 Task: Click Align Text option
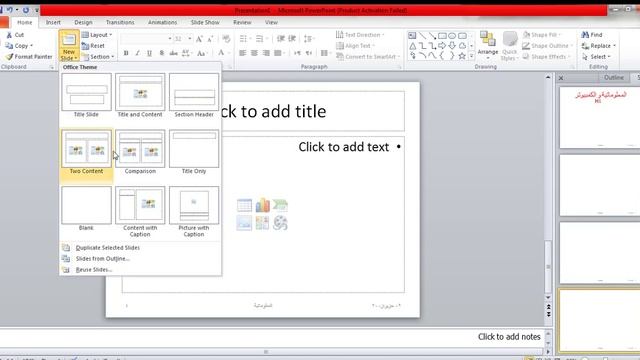click(x=355, y=46)
